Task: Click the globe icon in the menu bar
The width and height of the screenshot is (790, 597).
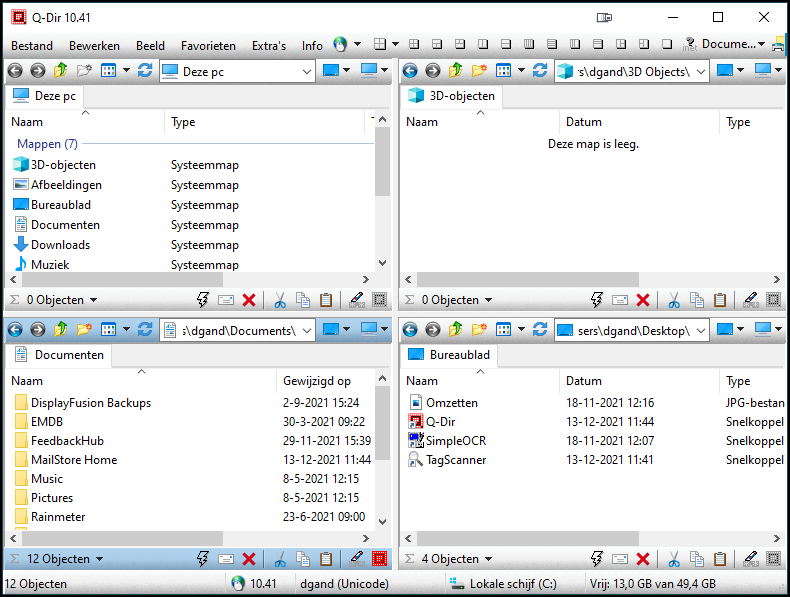Action: [340, 45]
